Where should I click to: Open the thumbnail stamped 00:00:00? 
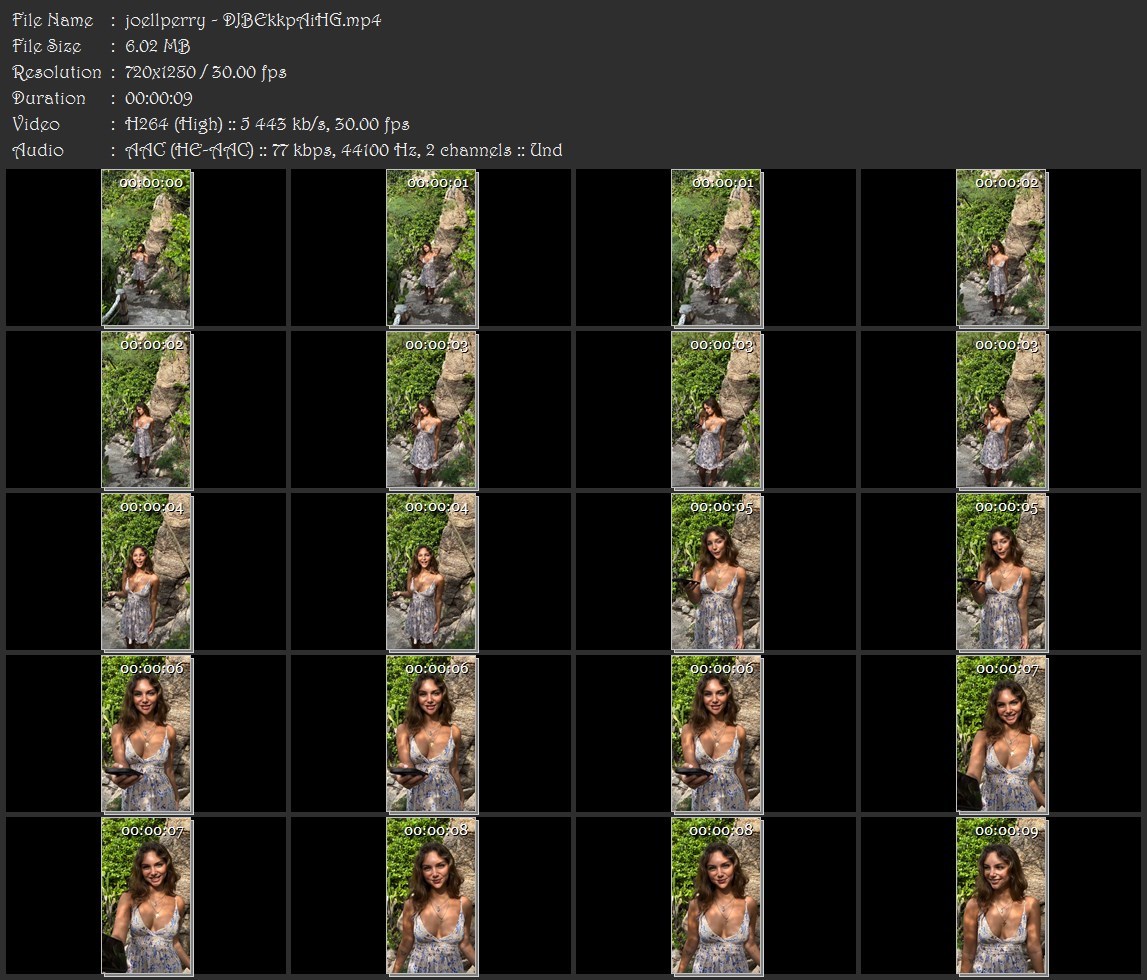pos(146,247)
